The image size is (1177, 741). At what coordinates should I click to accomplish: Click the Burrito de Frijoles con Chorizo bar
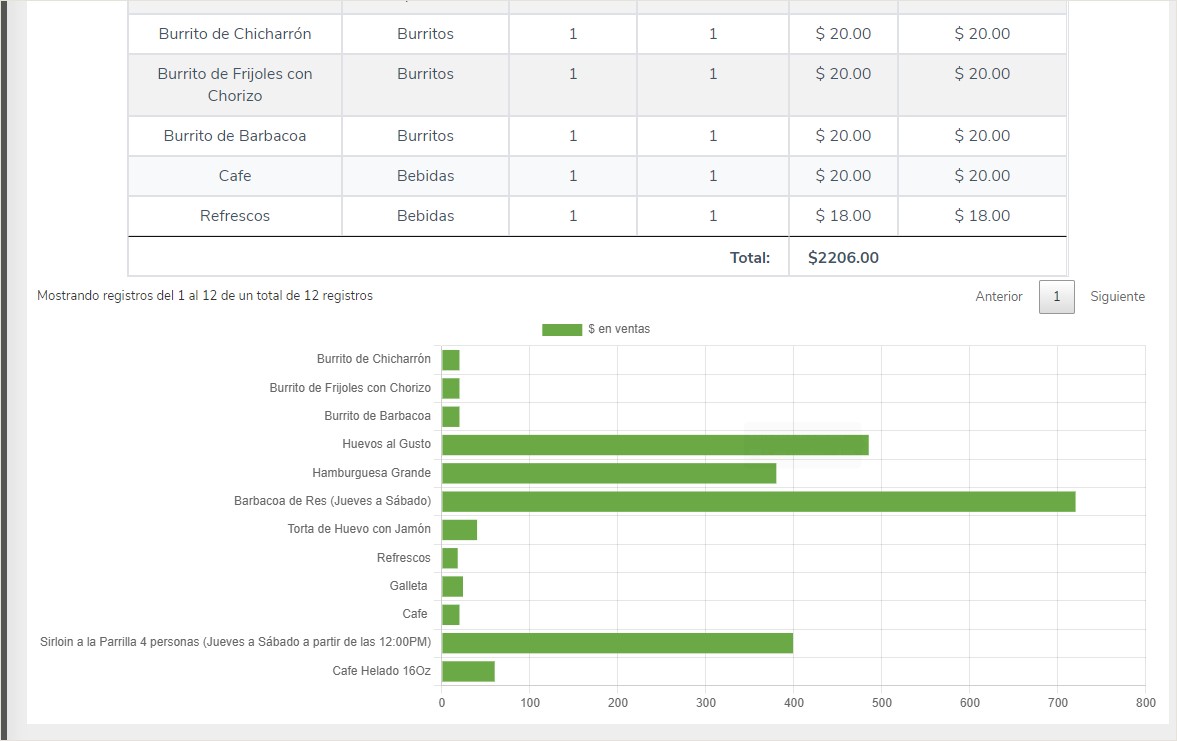tap(450, 388)
